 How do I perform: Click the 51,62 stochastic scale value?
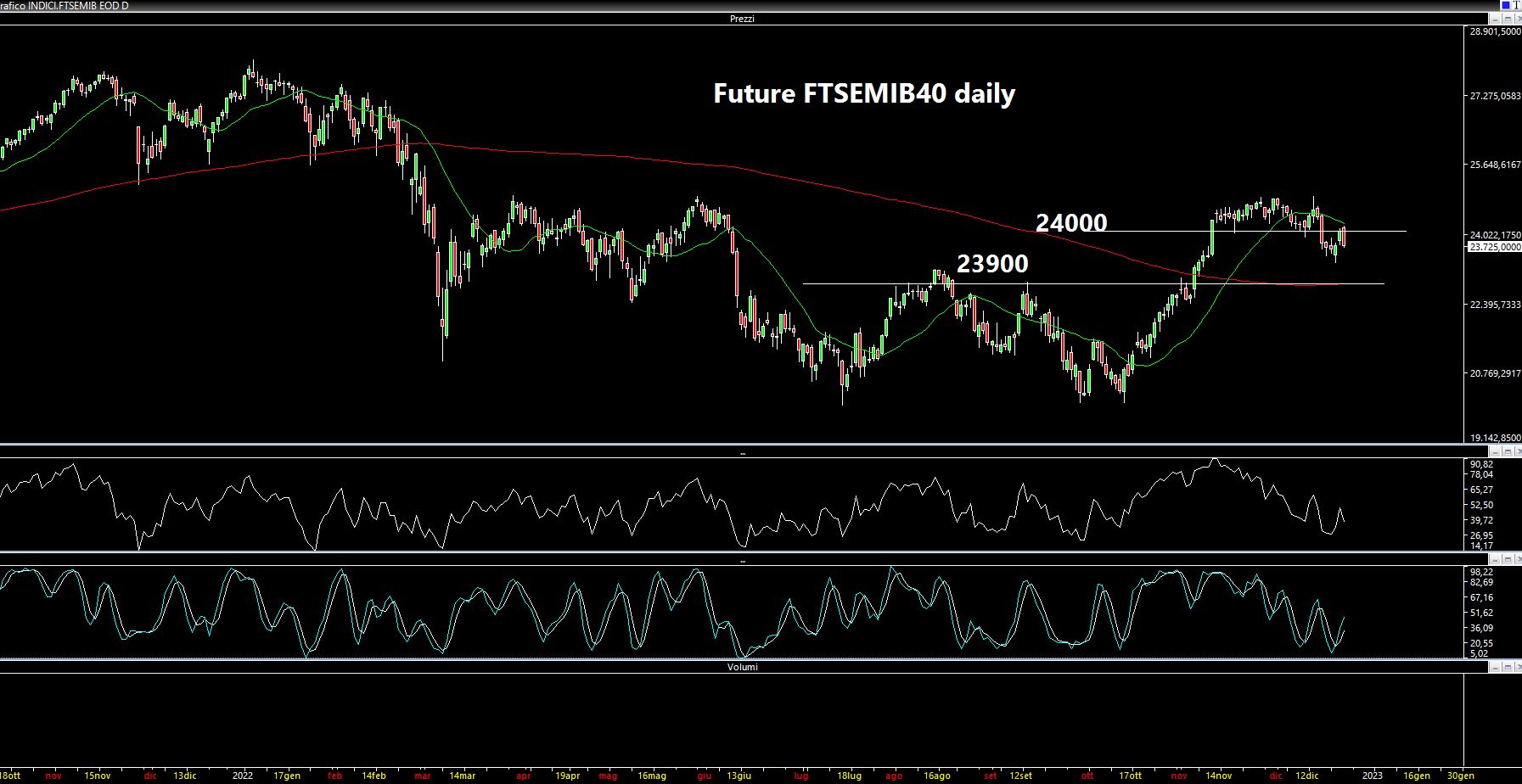tap(1481, 613)
